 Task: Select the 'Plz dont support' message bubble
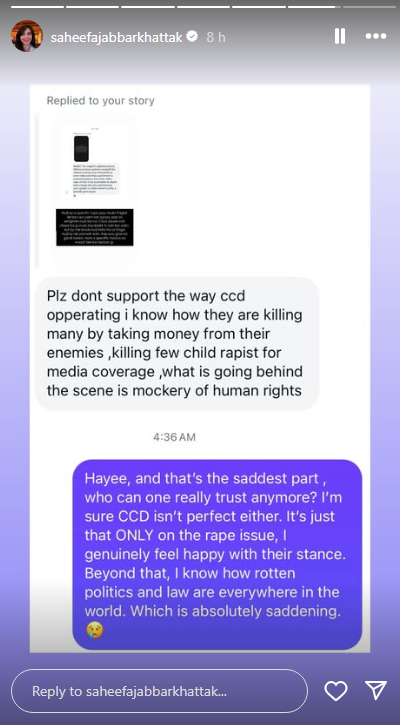[178, 344]
